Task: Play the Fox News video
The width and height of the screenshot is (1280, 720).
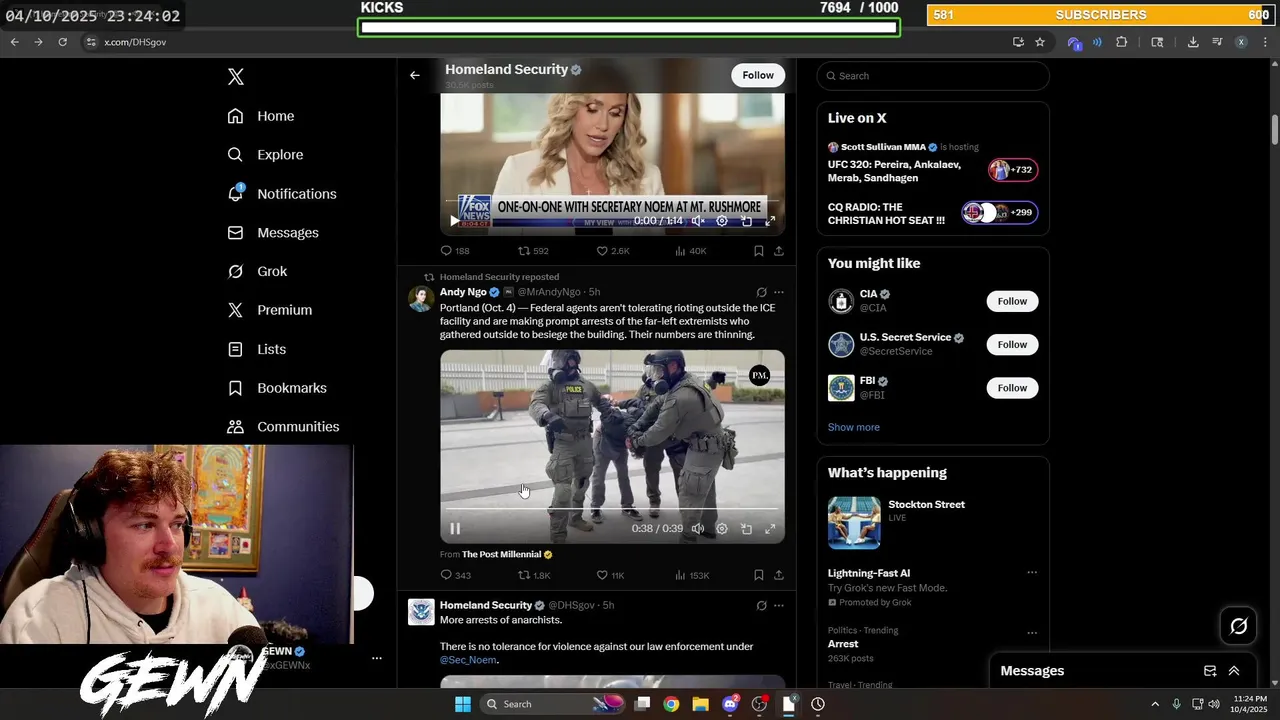Action: (455, 221)
